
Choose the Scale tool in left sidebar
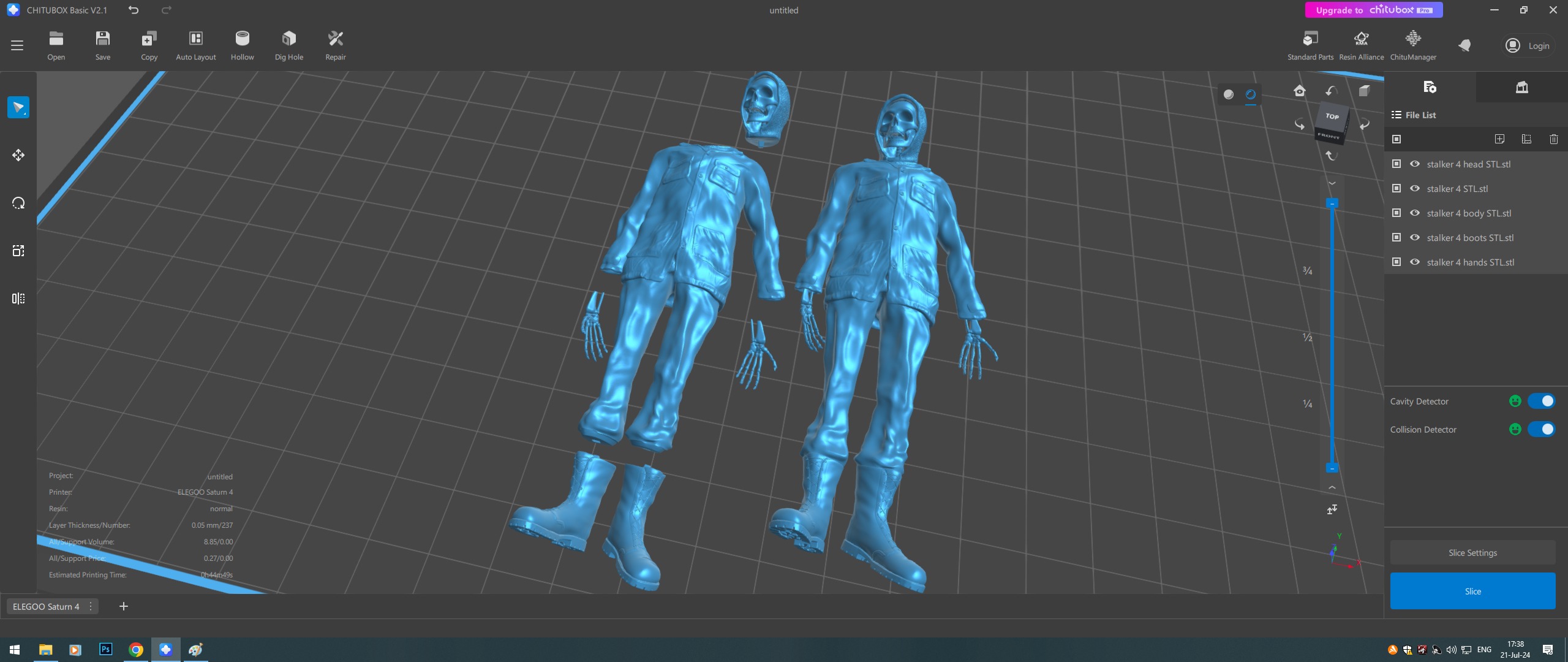coord(18,251)
